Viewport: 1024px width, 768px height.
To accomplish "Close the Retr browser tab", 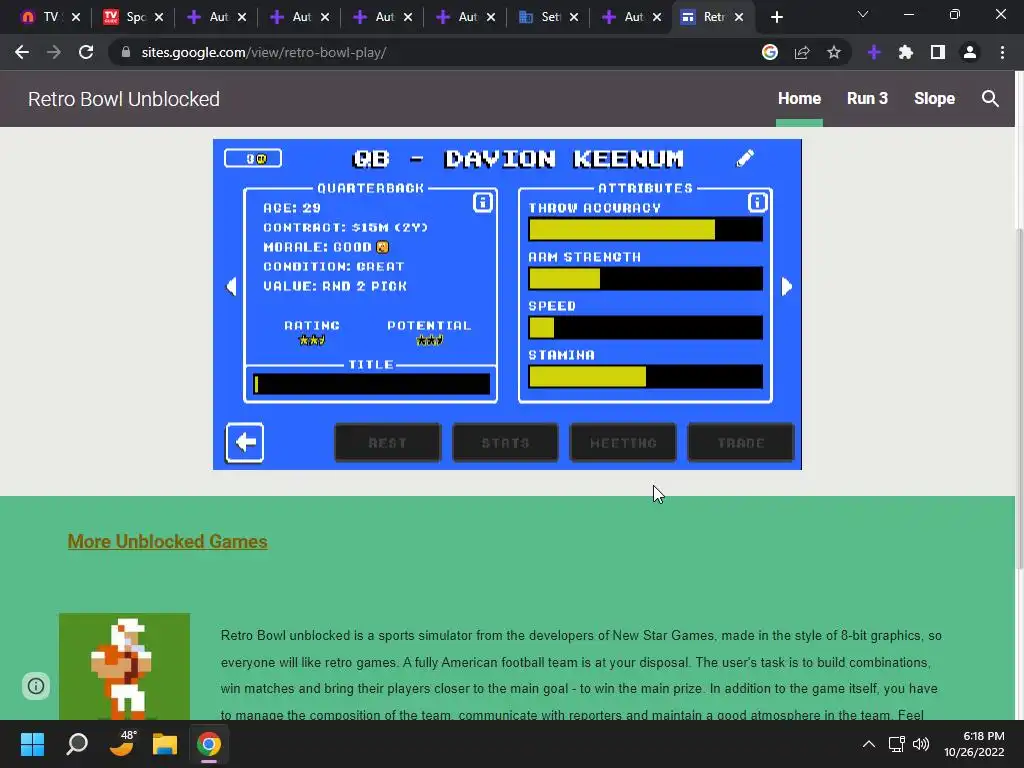I will 739,17.
